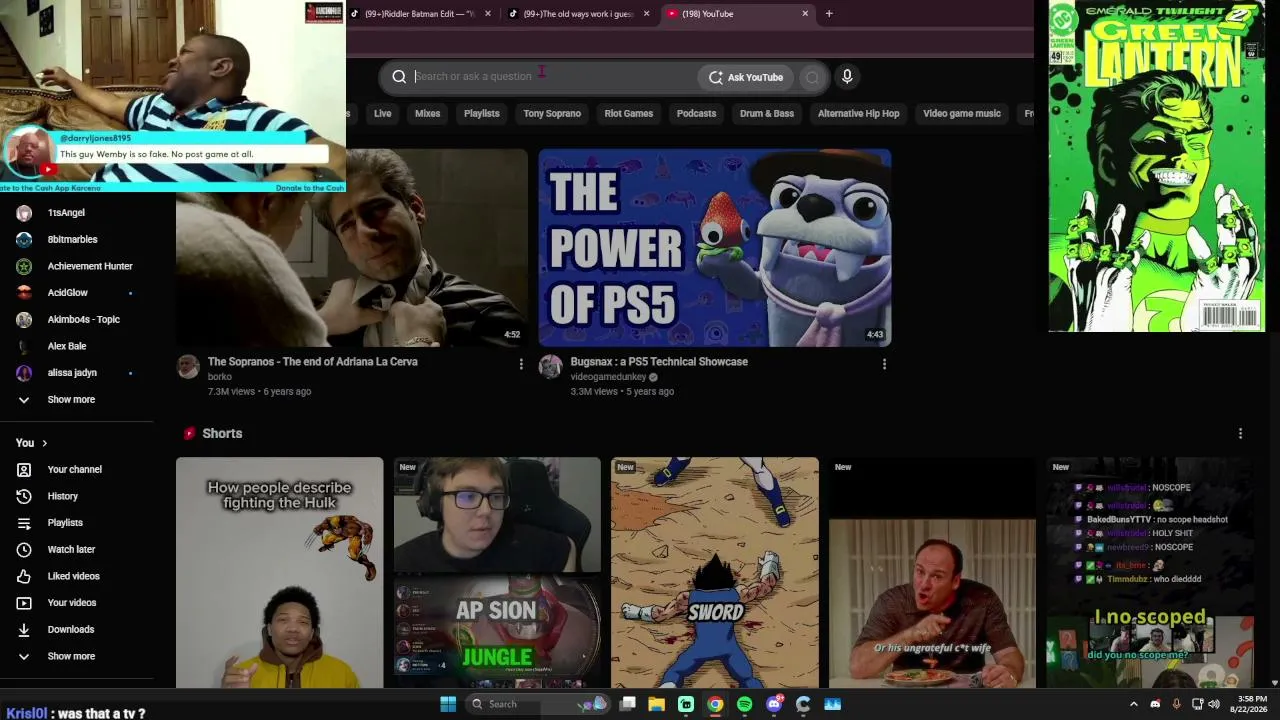Viewport: 1280px width, 720px height.
Task: Click the Windows taskbar Search box
Action: pos(538,704)
